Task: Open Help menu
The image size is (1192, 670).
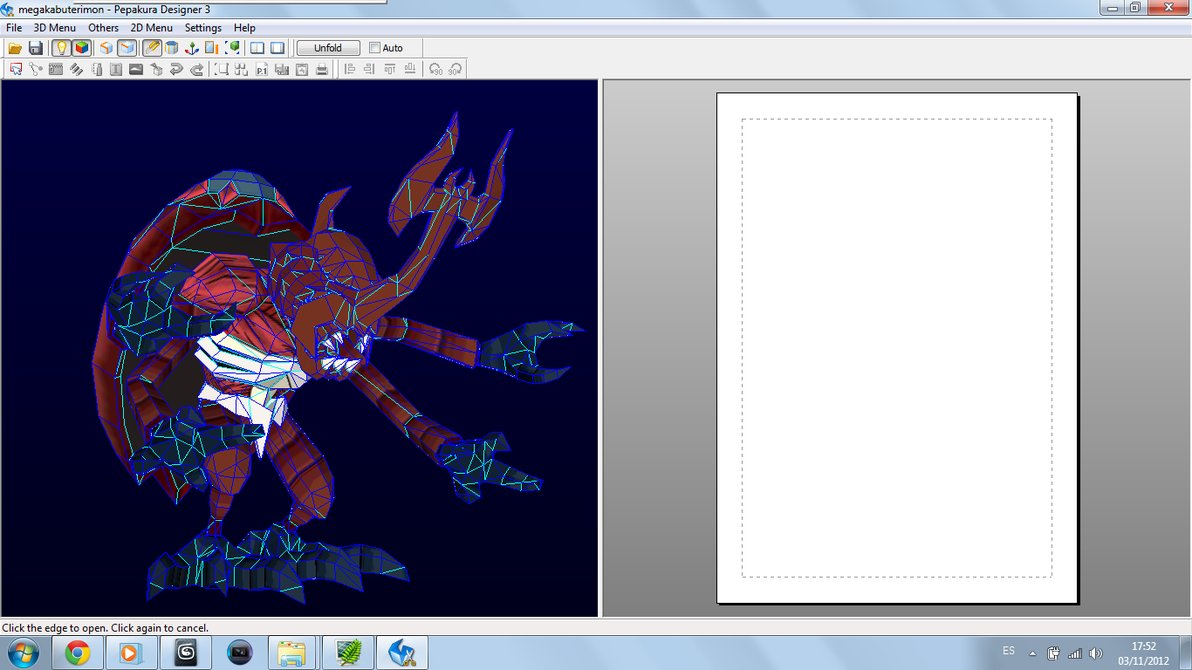Action: coord(244,28)
